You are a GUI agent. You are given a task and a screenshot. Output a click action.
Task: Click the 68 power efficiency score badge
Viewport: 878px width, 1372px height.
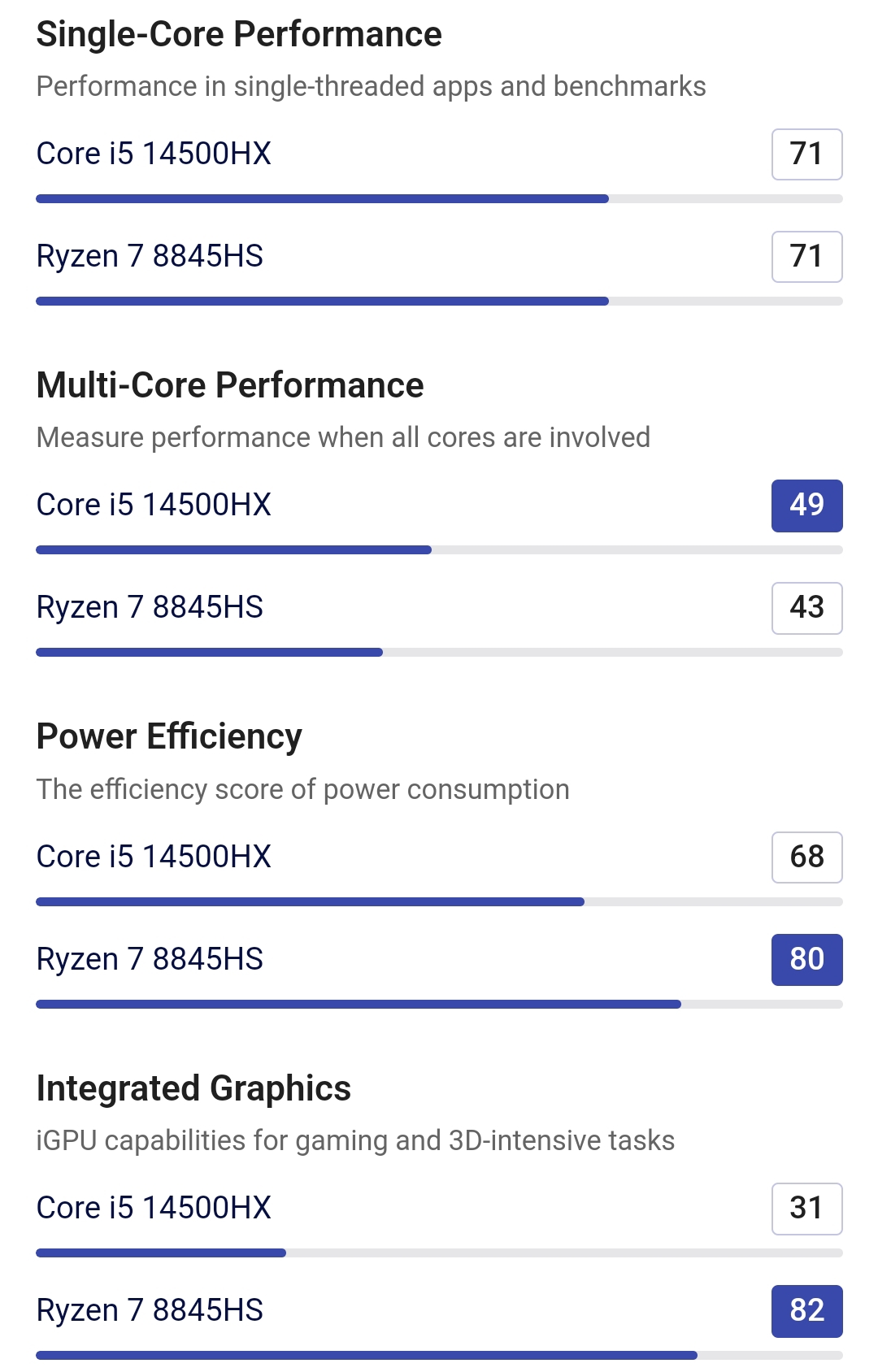point(806,857)
